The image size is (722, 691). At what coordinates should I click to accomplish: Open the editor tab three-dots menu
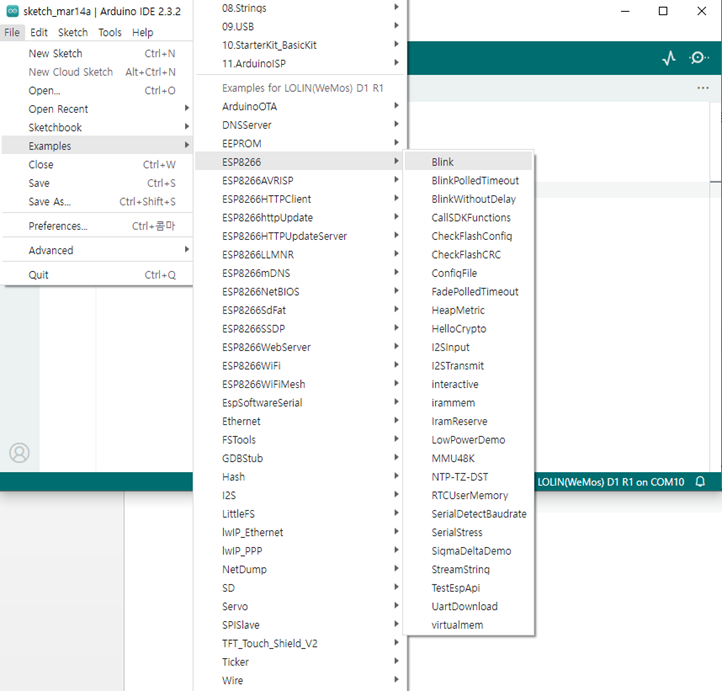[703, 88]
